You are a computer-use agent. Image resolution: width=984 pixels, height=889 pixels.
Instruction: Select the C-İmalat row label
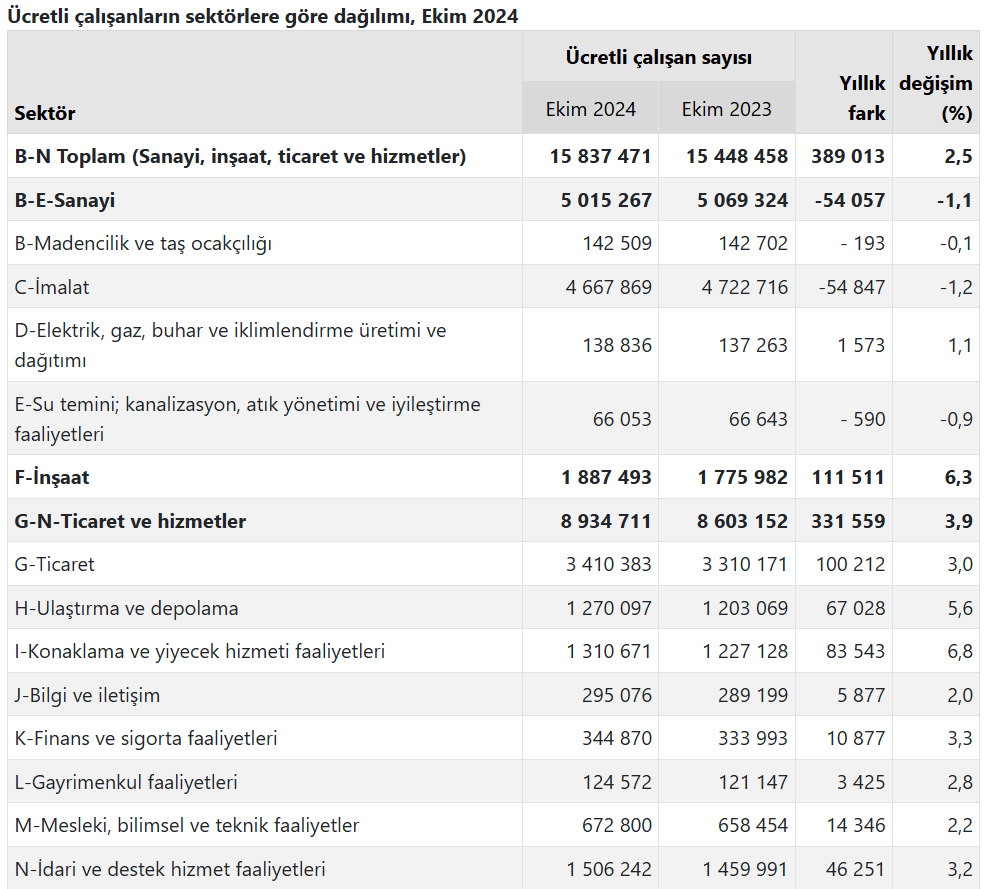[51, 287]
